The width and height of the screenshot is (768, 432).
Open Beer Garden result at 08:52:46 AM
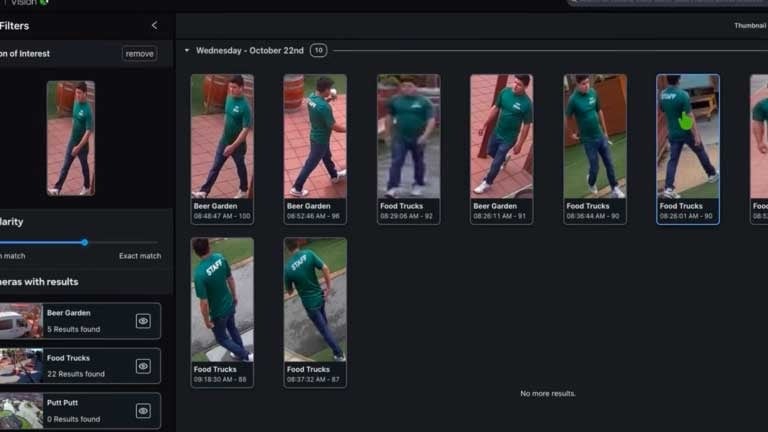pos(315,138)
